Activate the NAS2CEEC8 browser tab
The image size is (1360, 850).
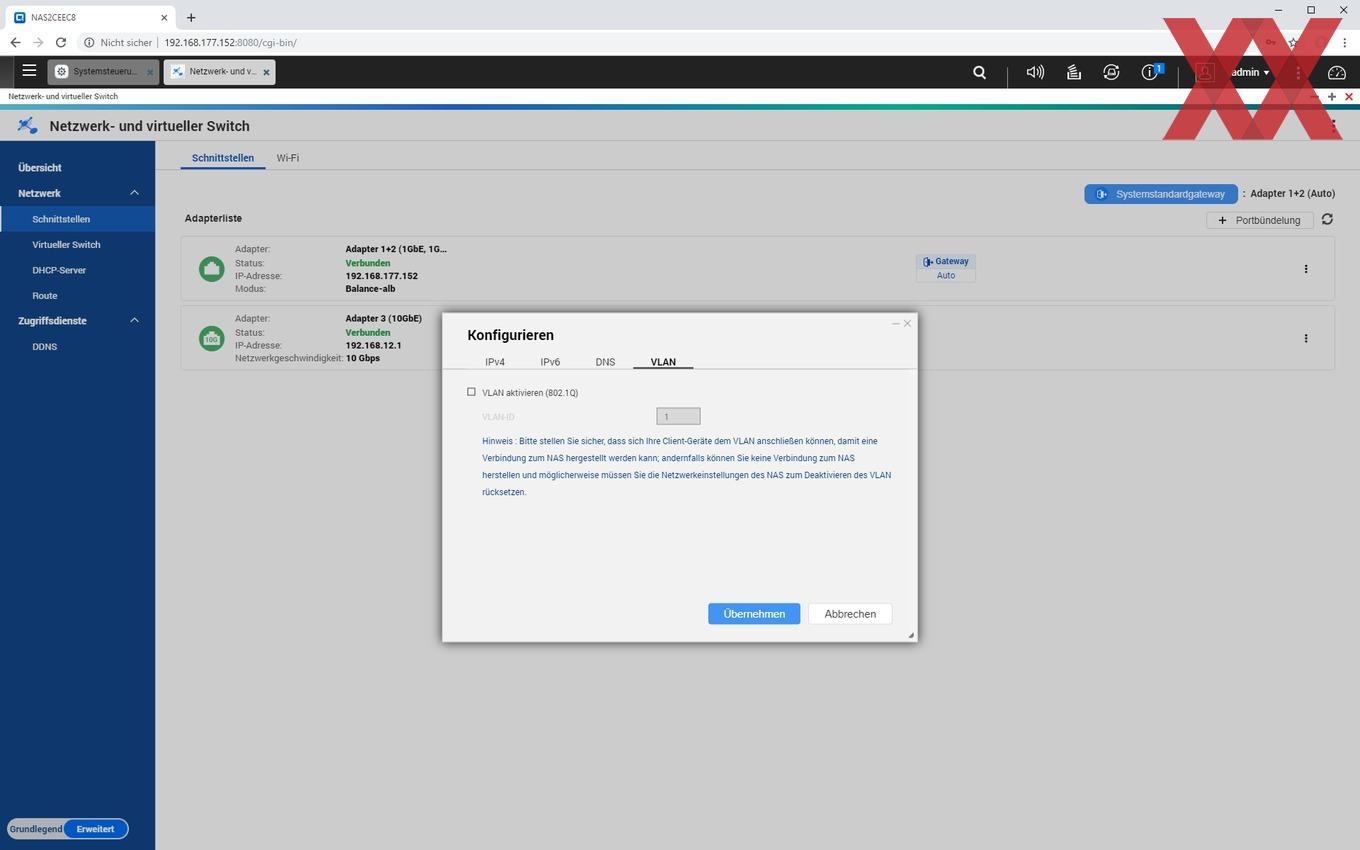point(90,17)
